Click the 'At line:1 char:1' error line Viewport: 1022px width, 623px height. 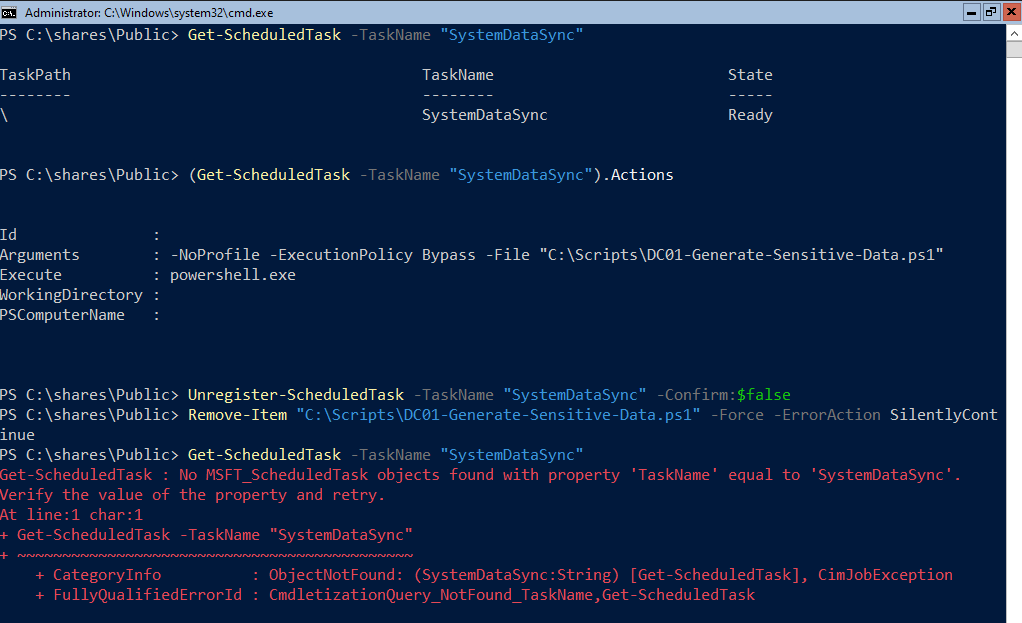71,515
